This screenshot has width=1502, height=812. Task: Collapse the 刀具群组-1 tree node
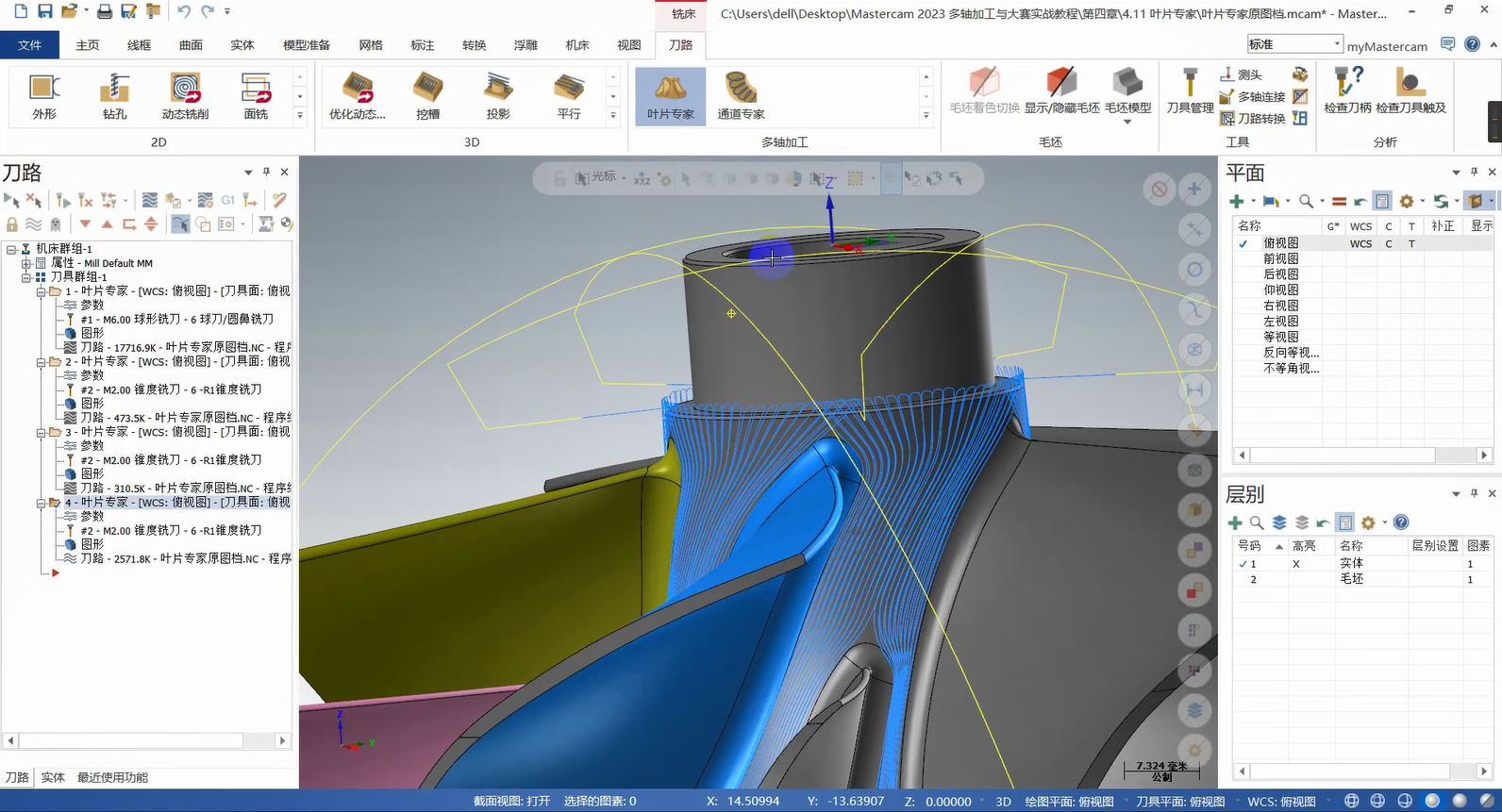[x=26, y=277]
